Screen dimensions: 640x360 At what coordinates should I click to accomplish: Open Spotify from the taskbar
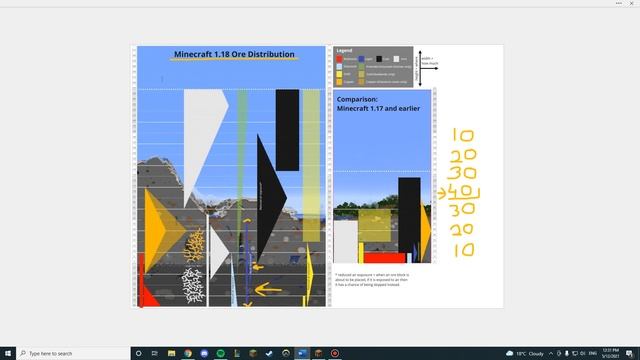(x=220, y=353)
